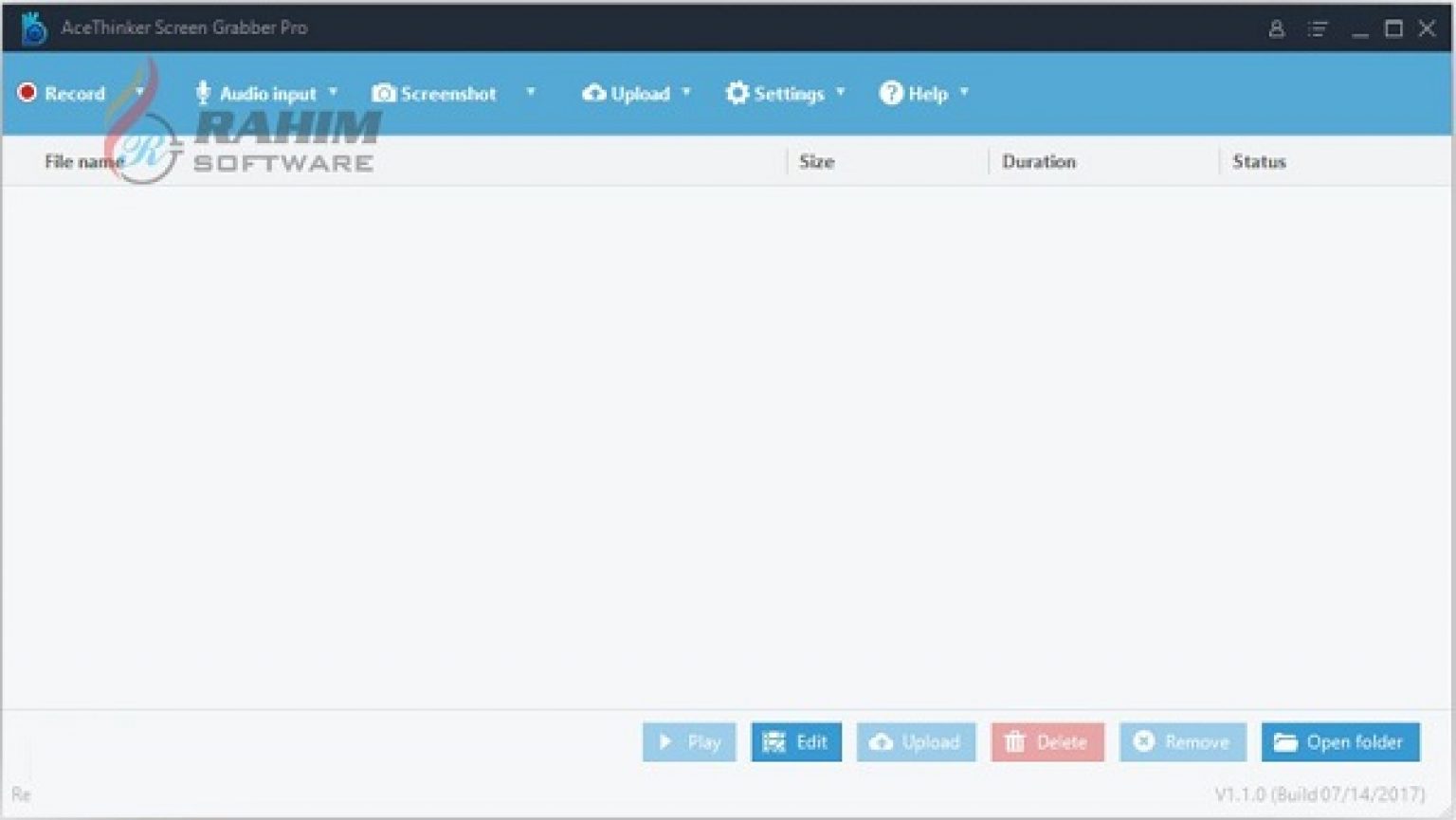Sort by the Duration column header
Screen dimensions: 1456x820
point(1039,162)
